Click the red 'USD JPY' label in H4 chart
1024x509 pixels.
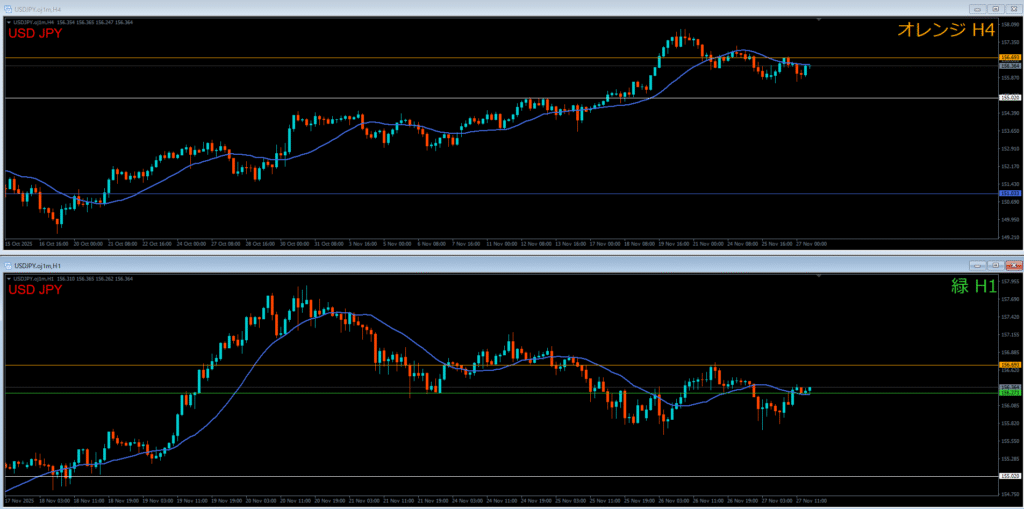click(35, 33)
